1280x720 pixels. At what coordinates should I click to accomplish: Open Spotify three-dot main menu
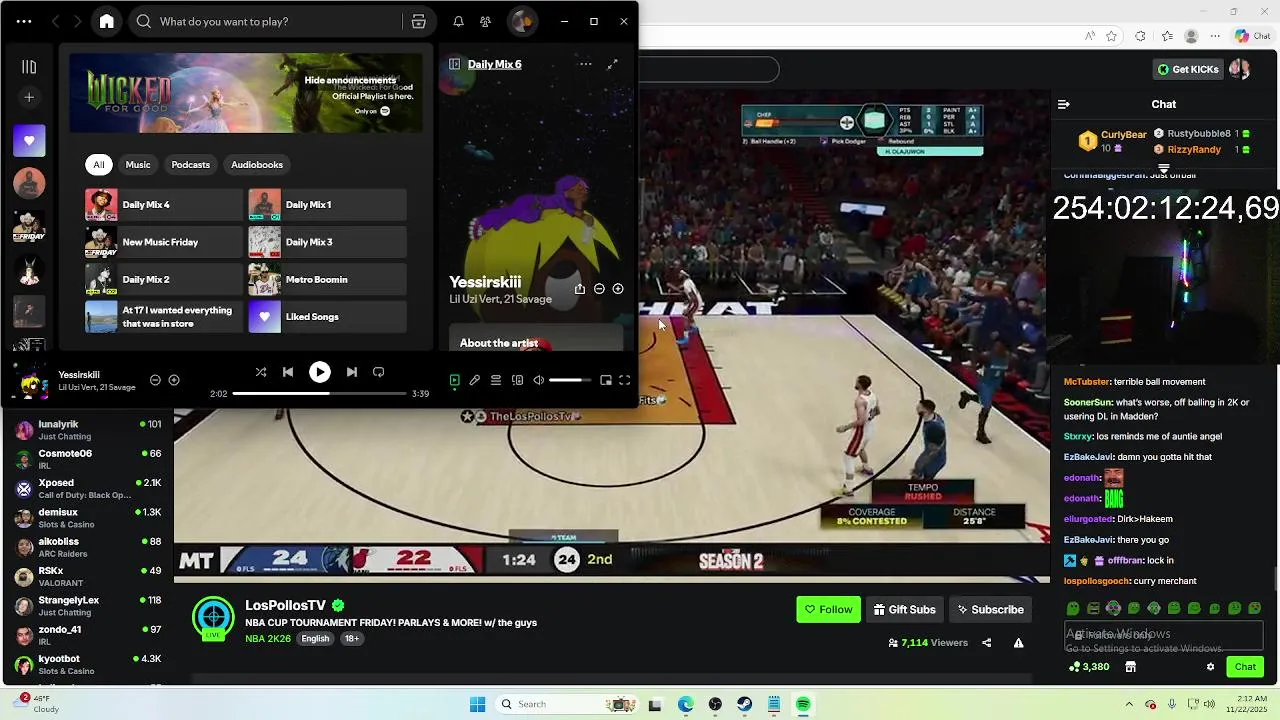pos(24,21)
